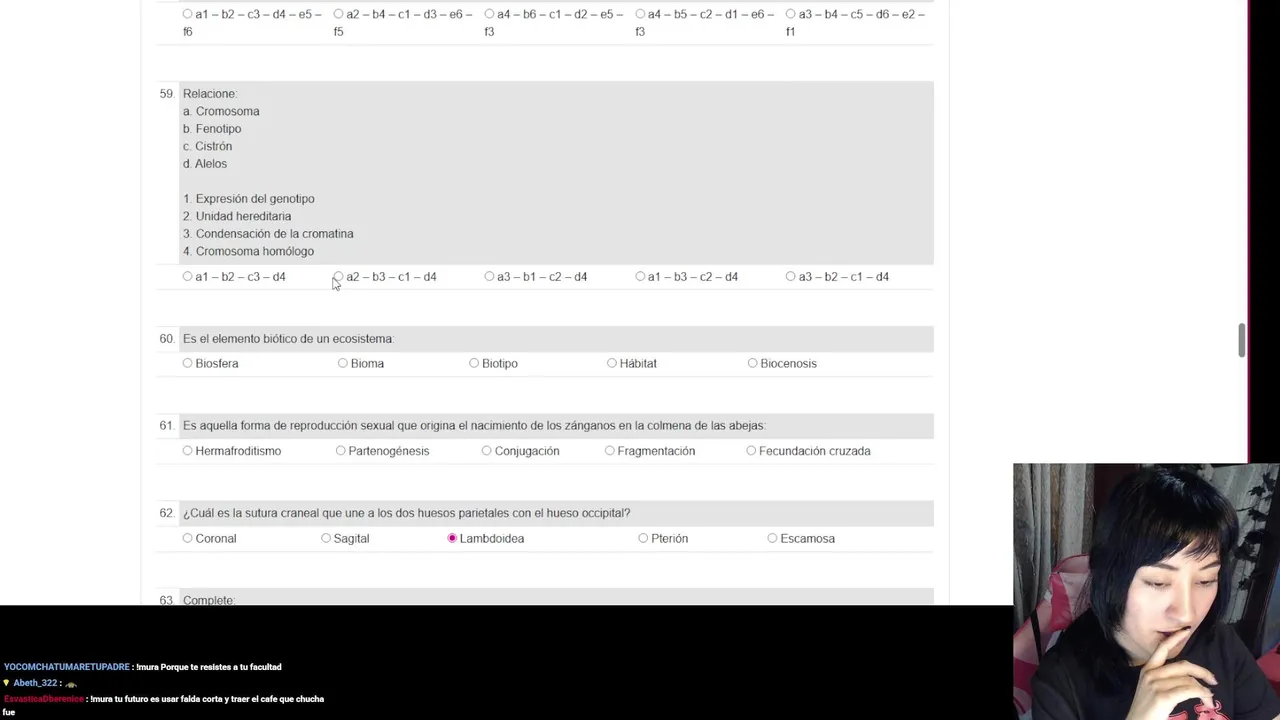The image size is (1280, 720).
Task: Select option a2 – b3 – c1 – d4 for question 59
Action: [x=338, y=277]
